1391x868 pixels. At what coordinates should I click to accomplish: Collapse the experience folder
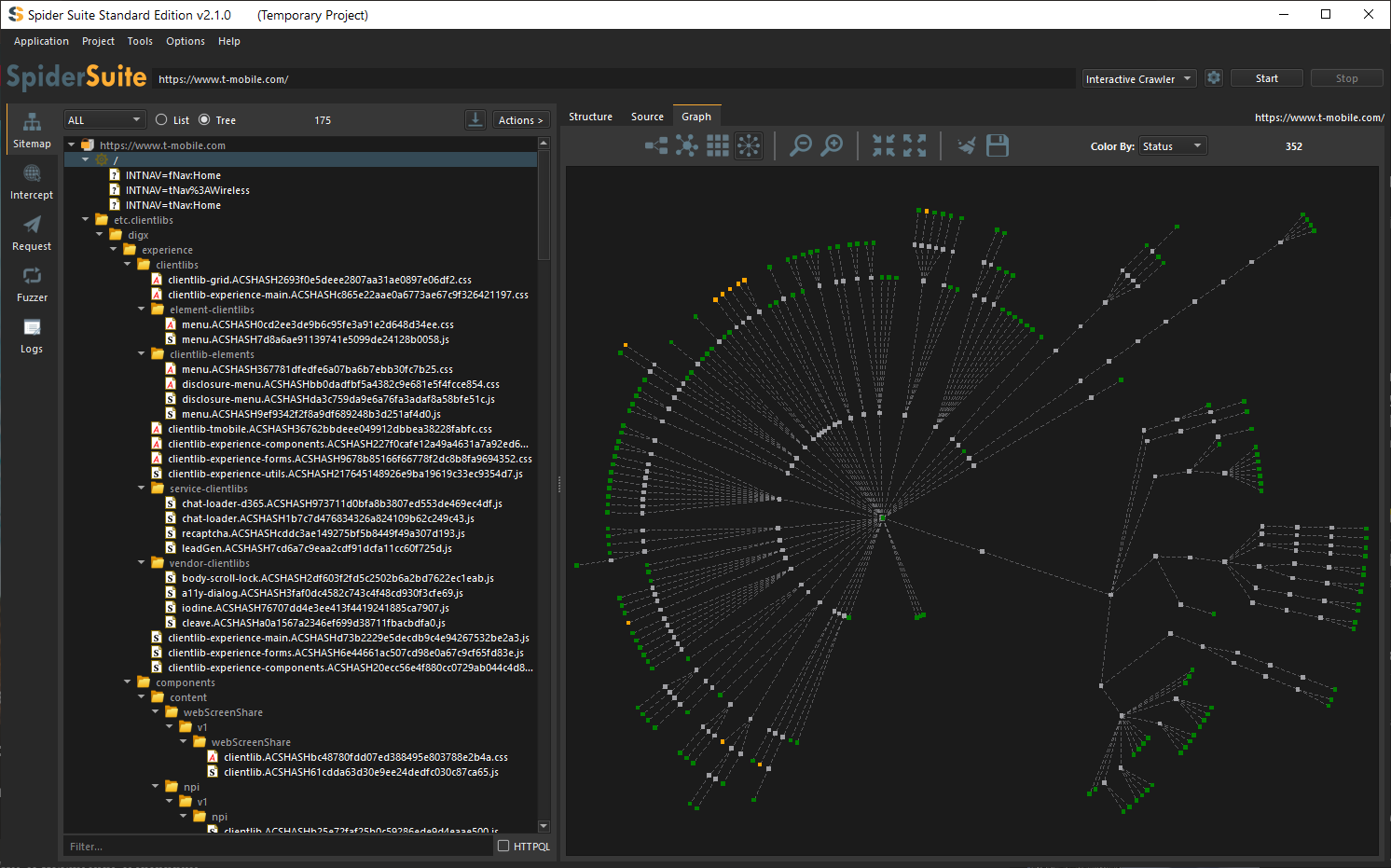coord(114,250)
